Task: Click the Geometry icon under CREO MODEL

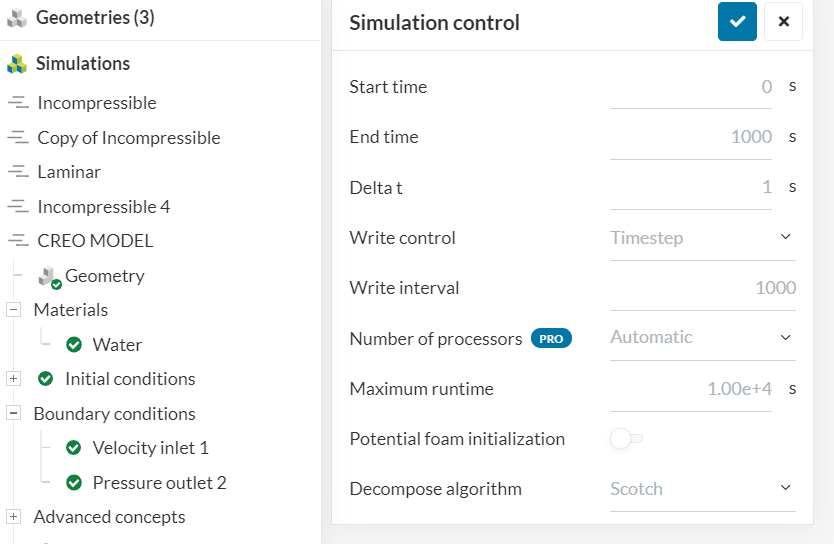Action: click(x=48, y=277)
